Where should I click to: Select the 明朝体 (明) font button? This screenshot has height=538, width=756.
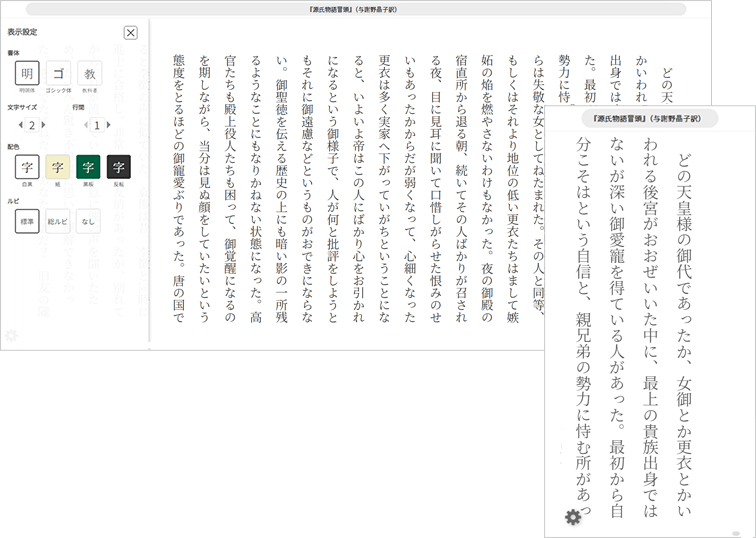click(27, 73)
